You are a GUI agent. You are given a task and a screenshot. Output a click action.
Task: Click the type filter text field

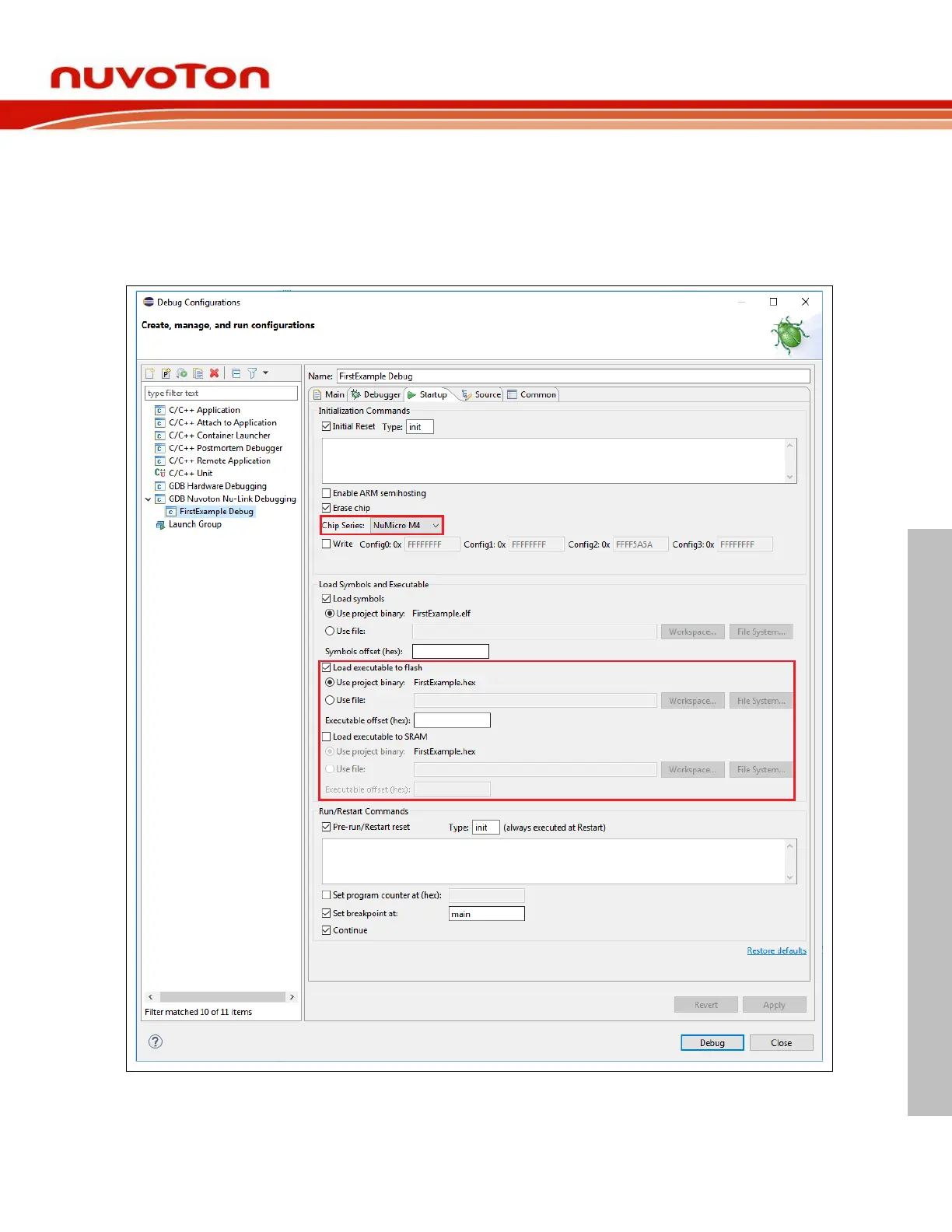(221, 394)
